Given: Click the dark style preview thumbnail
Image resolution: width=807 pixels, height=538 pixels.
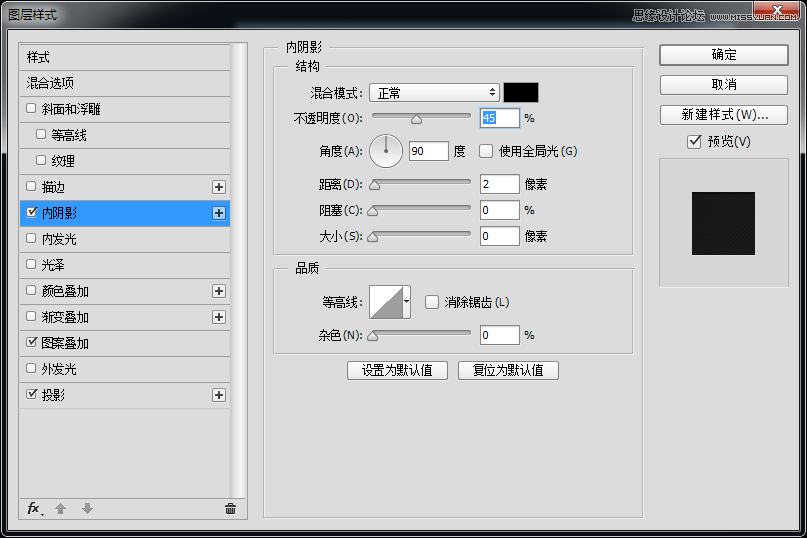Looking at the screenshot, I should pyautogui.click(x=723, y=223).
